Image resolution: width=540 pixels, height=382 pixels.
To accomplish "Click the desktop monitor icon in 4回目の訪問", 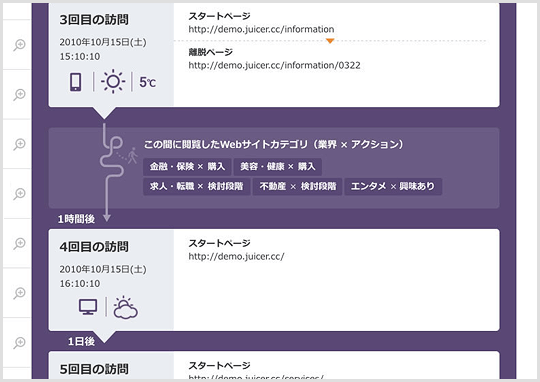I will (88, 307).
